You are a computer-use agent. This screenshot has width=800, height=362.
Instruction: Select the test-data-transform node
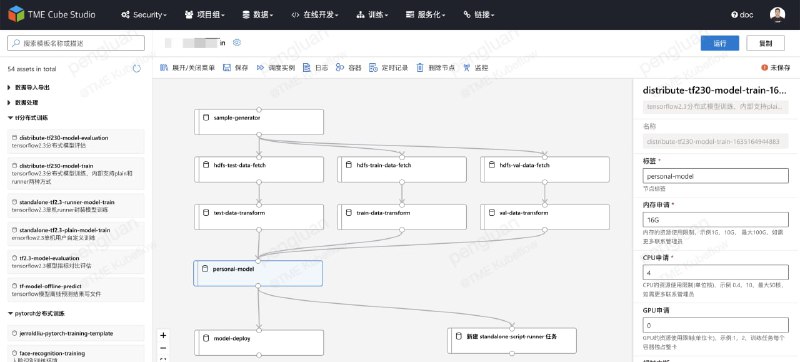(x=259, y=217)
